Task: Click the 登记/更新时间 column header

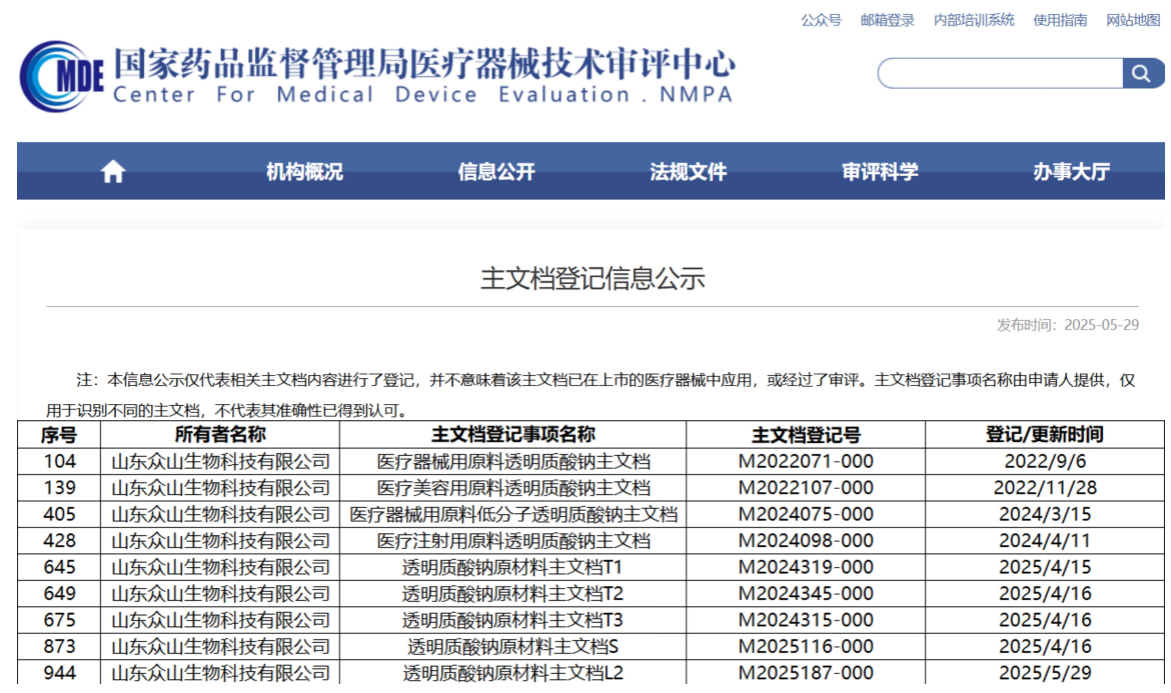Action: (1044, 435)
